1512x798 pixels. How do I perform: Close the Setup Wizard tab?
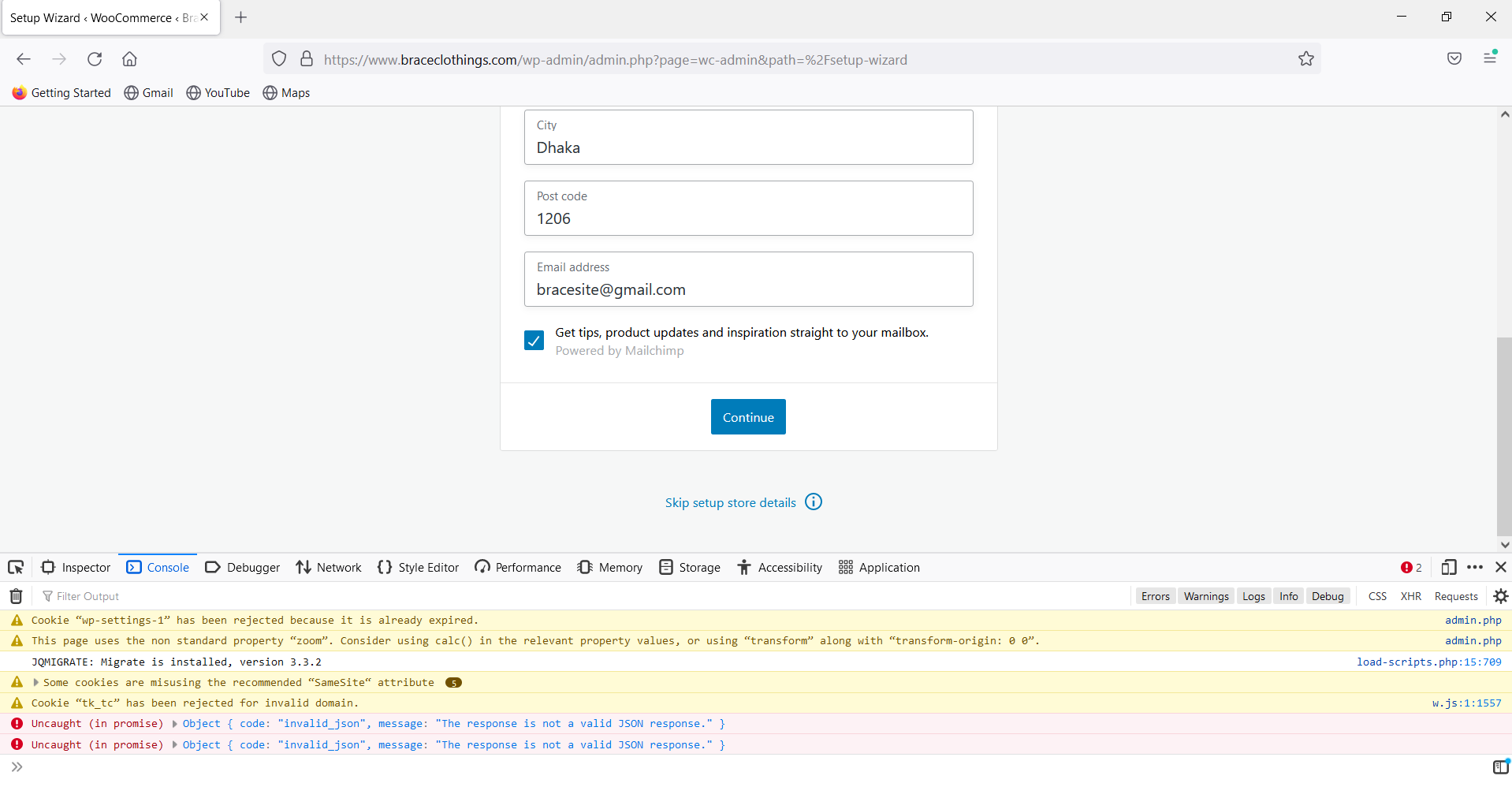coord(204,17)
